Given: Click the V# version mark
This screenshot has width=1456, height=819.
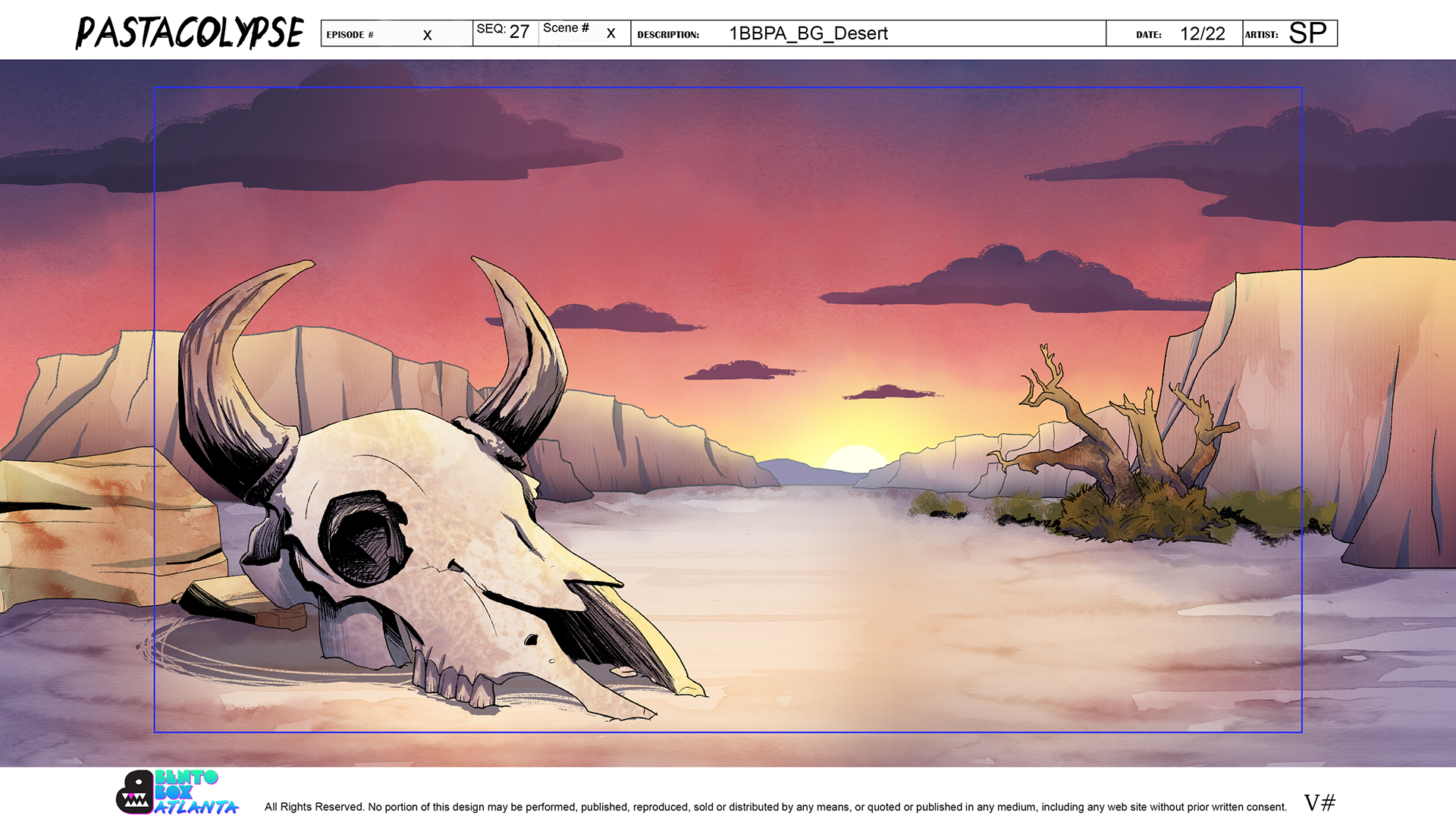Looking at the screenshot, I should [x=1319, y=802].
